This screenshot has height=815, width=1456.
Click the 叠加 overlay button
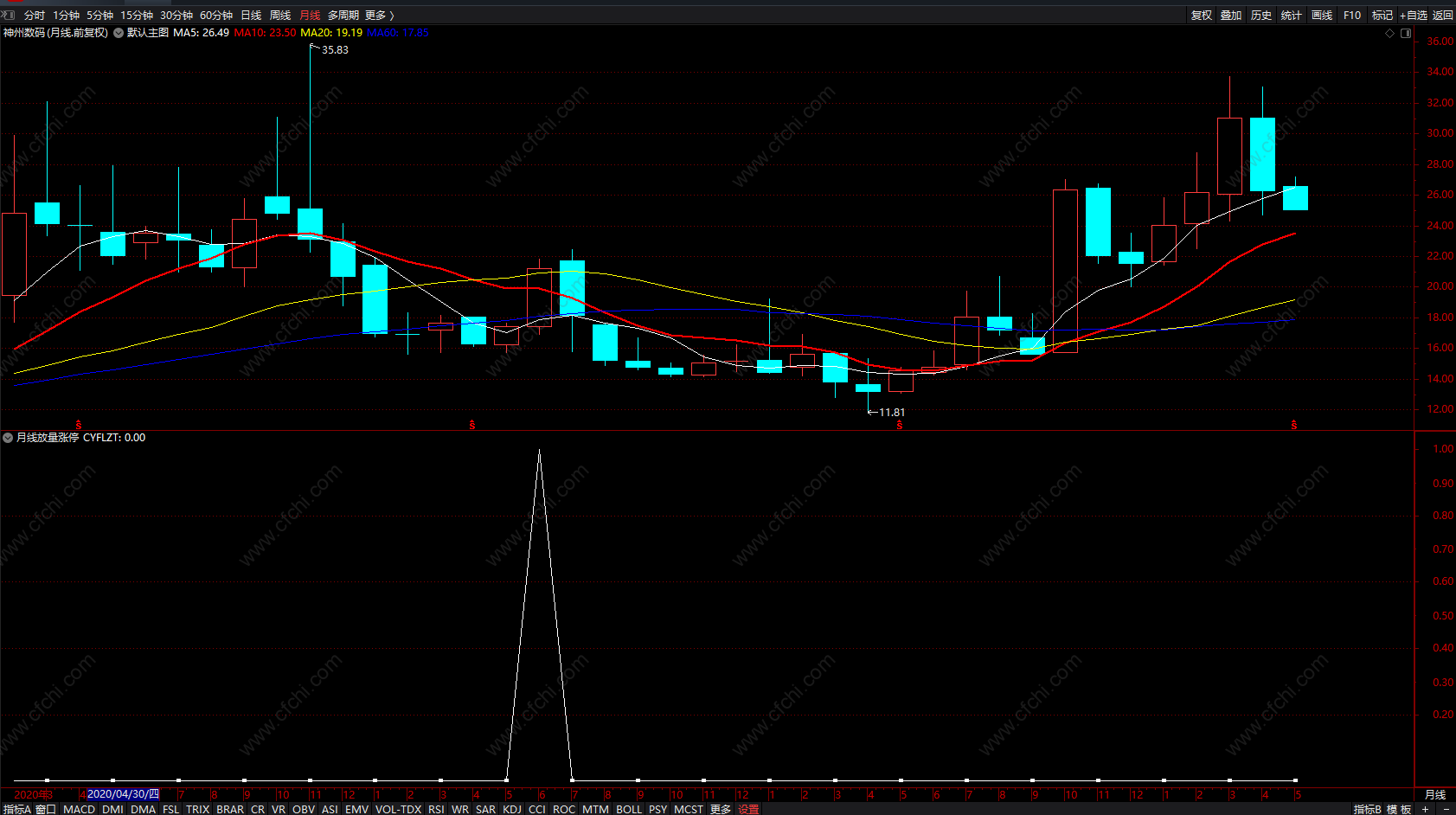click(x=1231, y=16)
